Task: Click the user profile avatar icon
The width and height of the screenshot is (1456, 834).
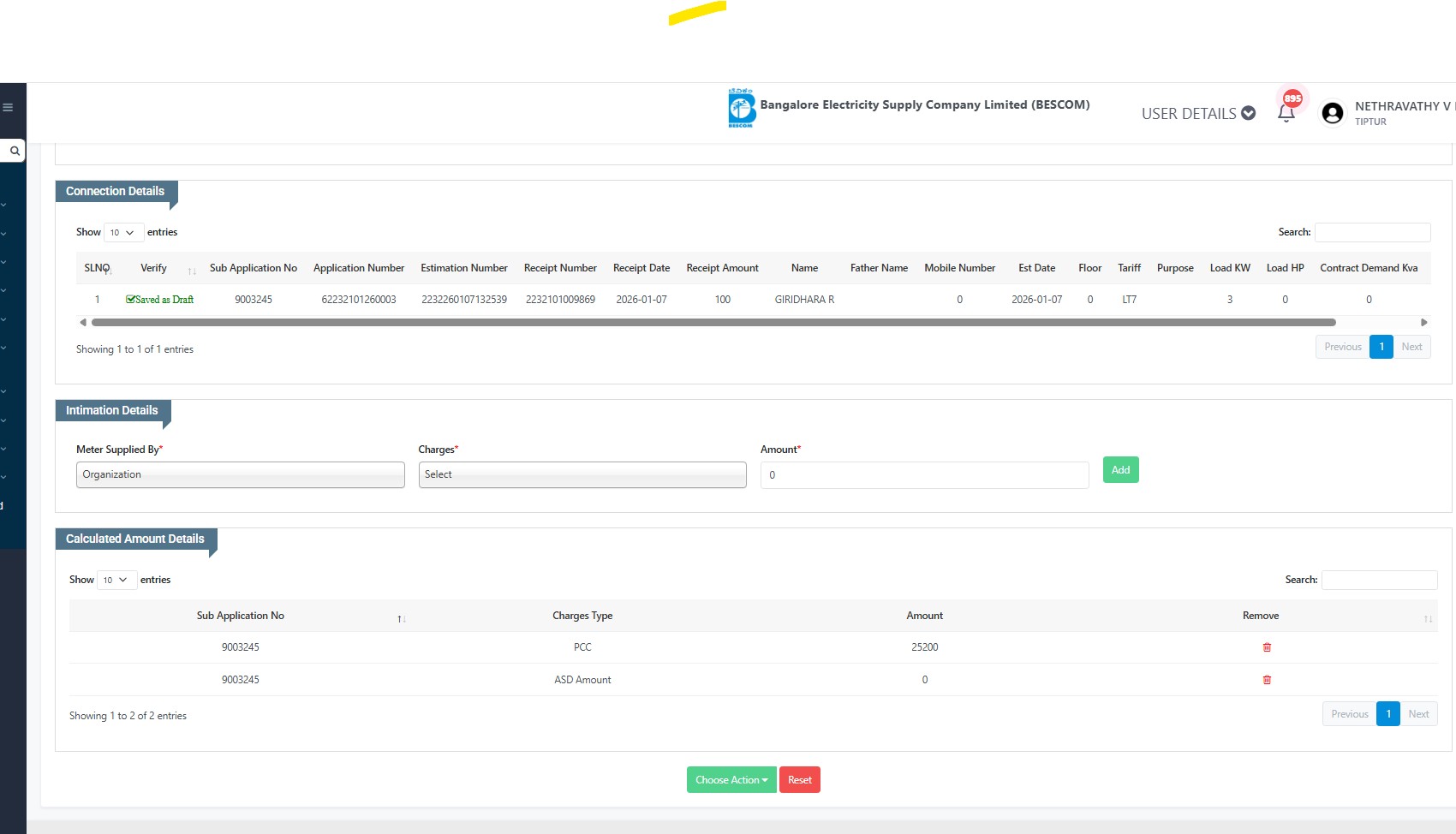Action: [1332, 113]
